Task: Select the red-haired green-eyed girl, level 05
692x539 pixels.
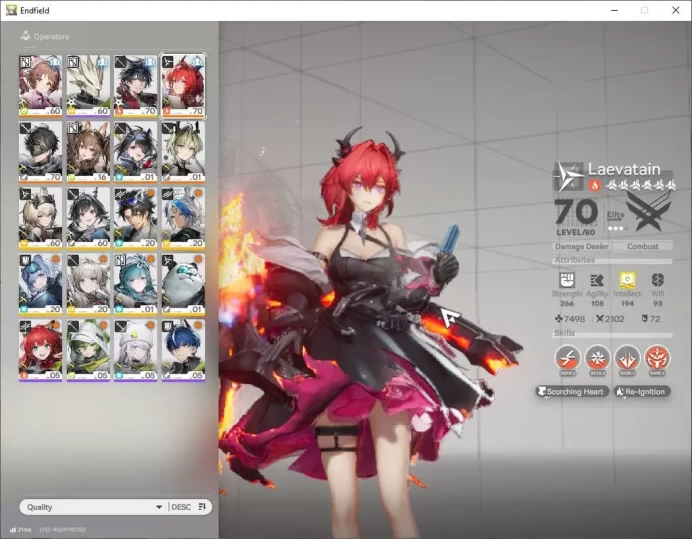Action: point(41,351)
